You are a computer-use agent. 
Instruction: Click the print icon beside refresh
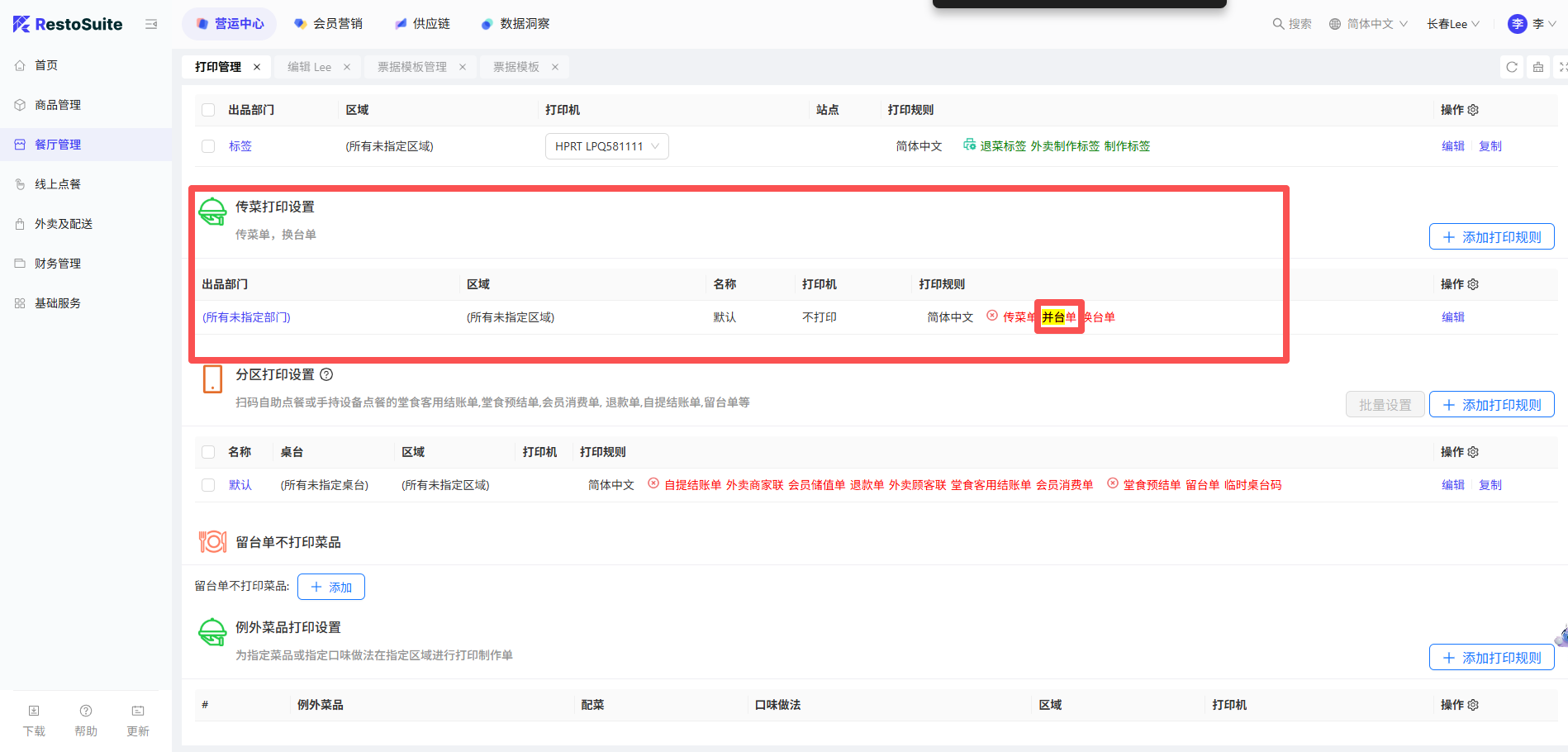[x=1538, y=67]
